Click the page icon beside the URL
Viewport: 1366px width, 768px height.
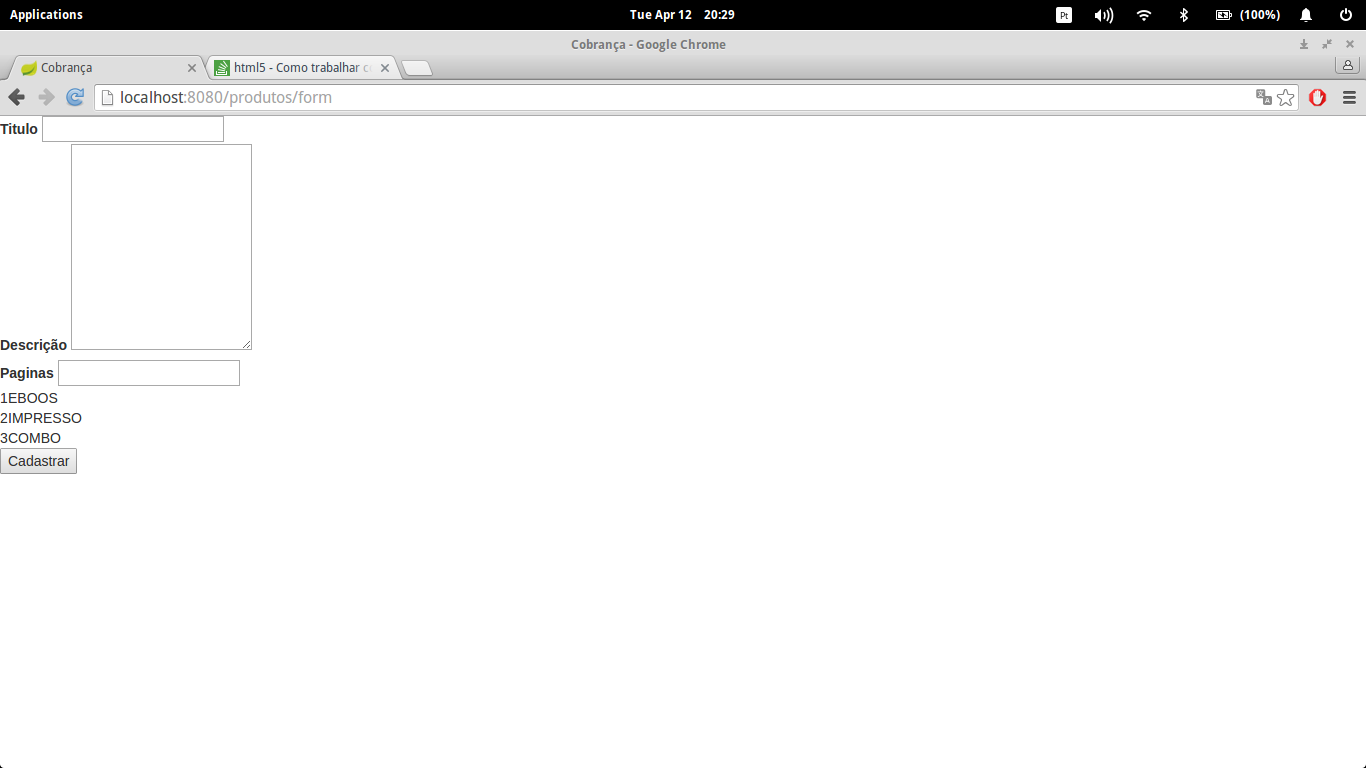(108, 97)
